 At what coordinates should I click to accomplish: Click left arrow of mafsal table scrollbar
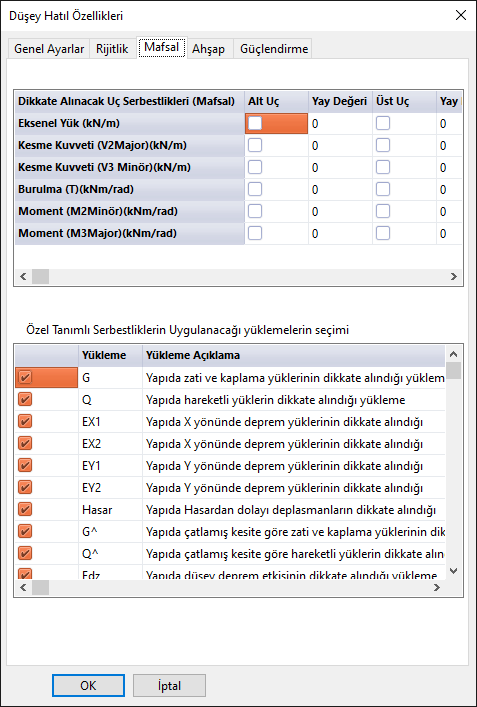pos(23,276)
